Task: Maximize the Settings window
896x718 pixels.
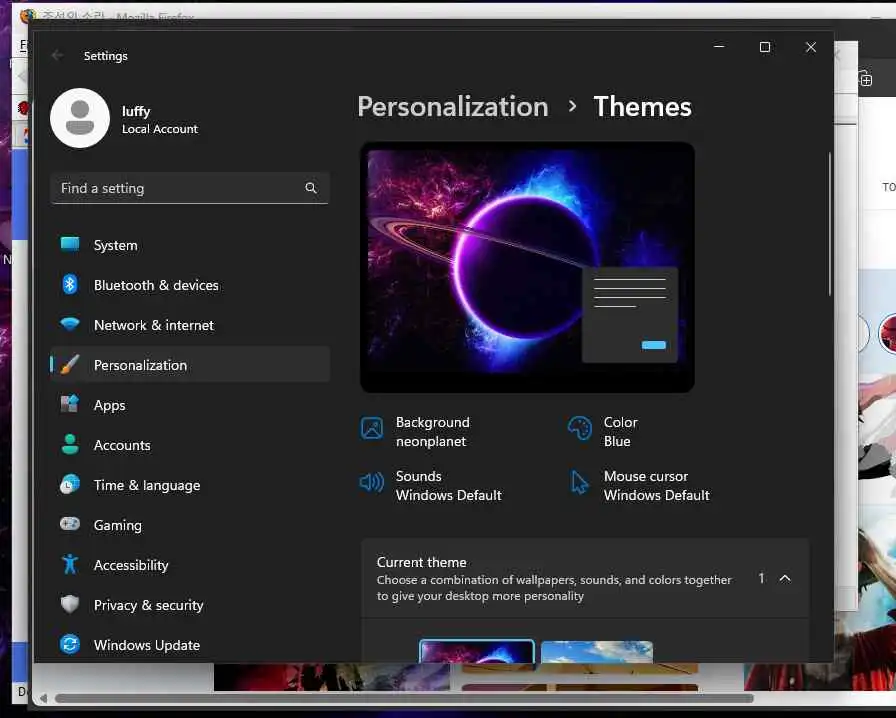Action: click(x=765, y=47)
